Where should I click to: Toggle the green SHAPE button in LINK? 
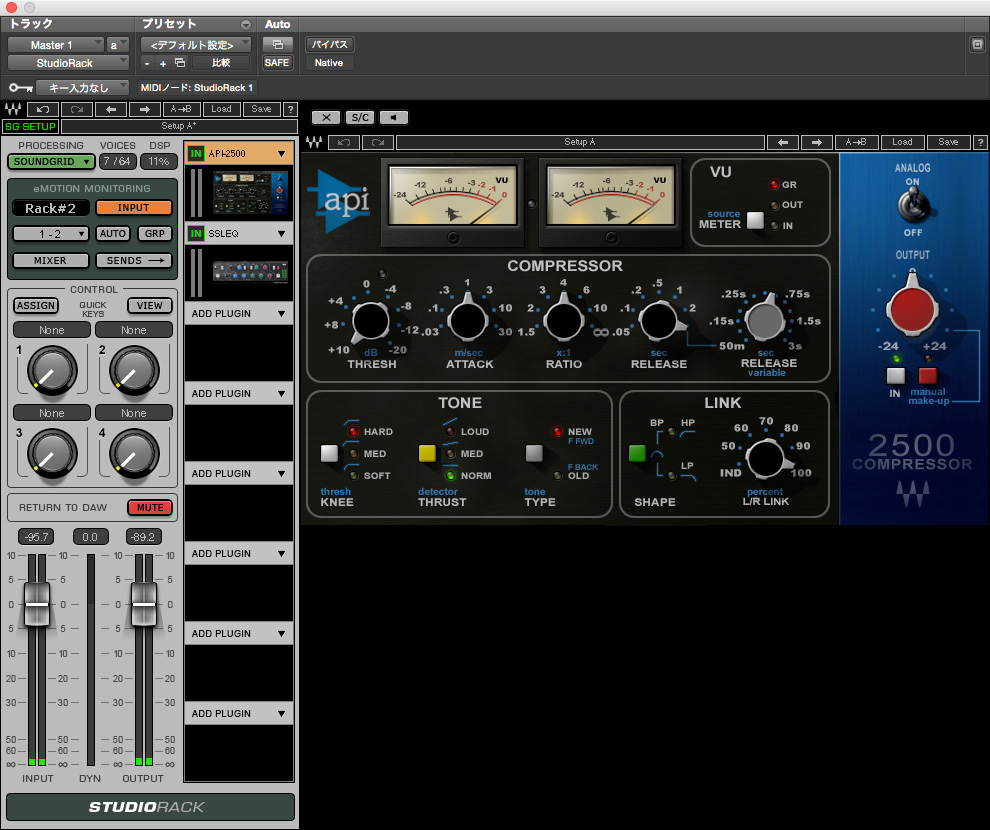pyautogui.click(x=637, y=453)
